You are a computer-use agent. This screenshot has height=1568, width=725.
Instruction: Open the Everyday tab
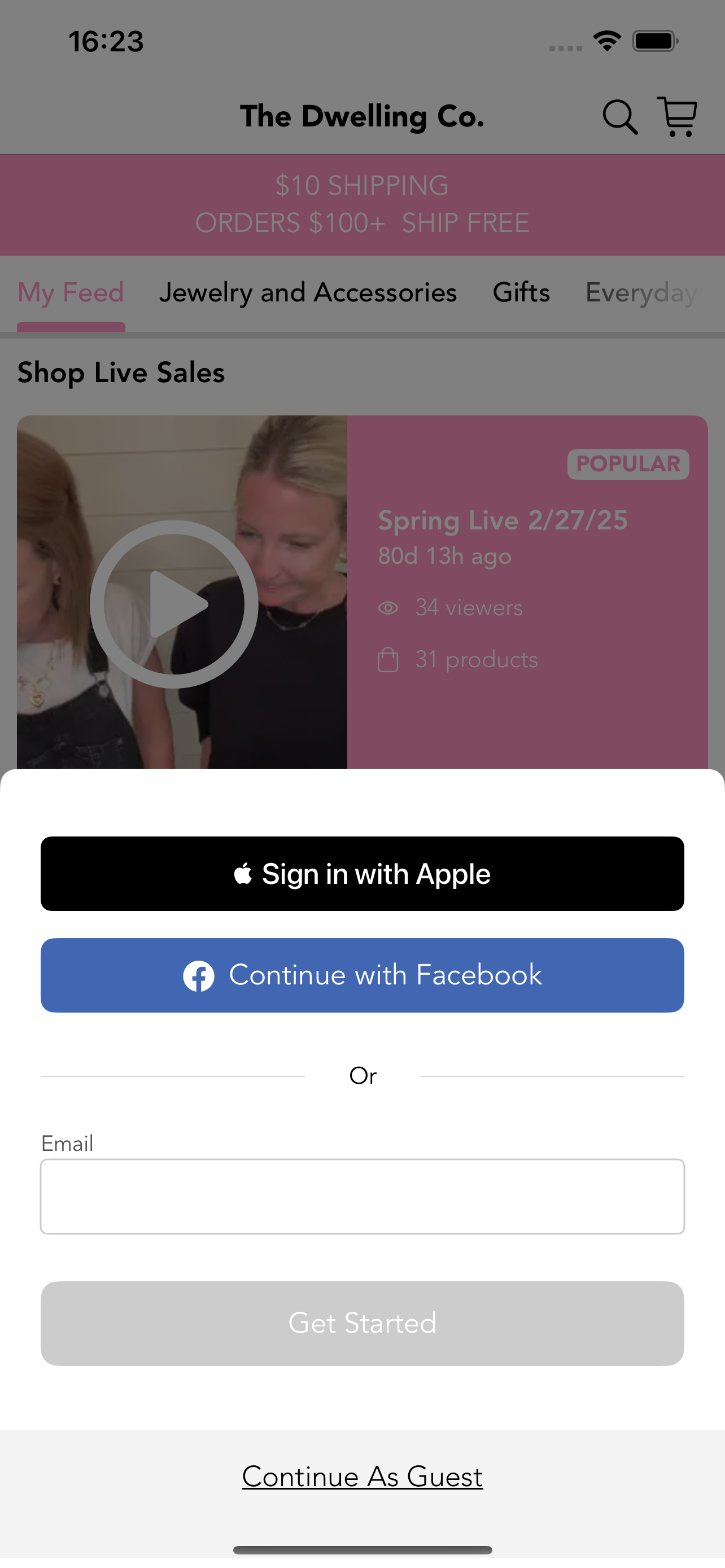(641, 292)
